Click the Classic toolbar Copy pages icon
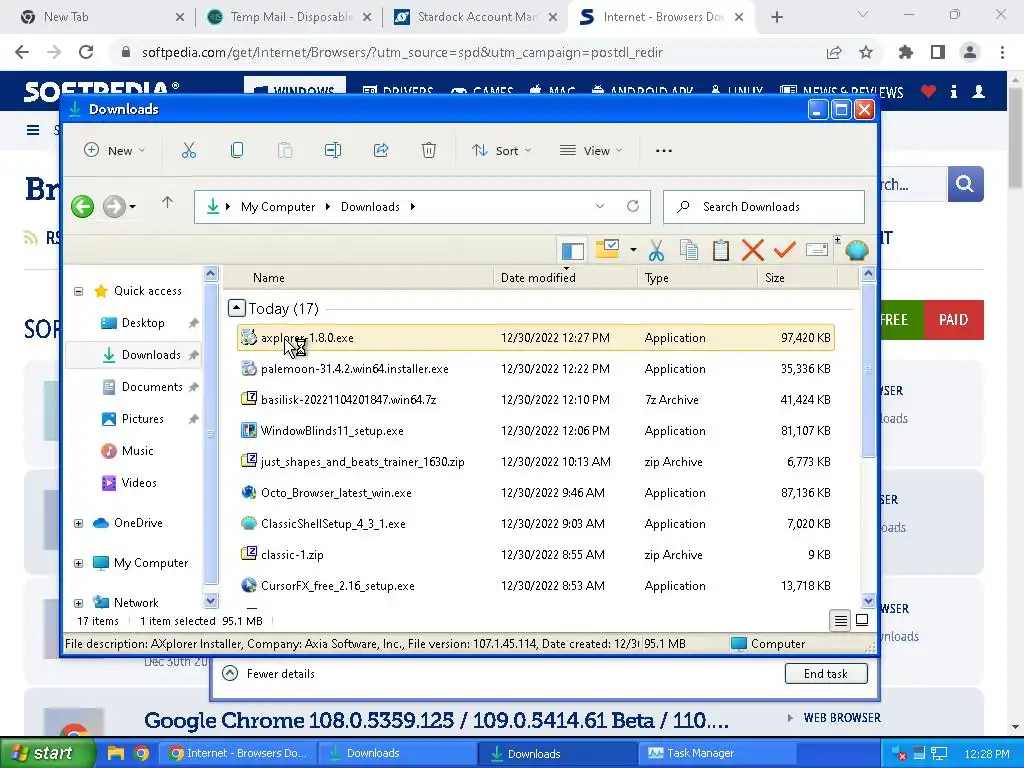Viewport: 1024px width, 768px height. pyautogui.click(x=689, y=250)
